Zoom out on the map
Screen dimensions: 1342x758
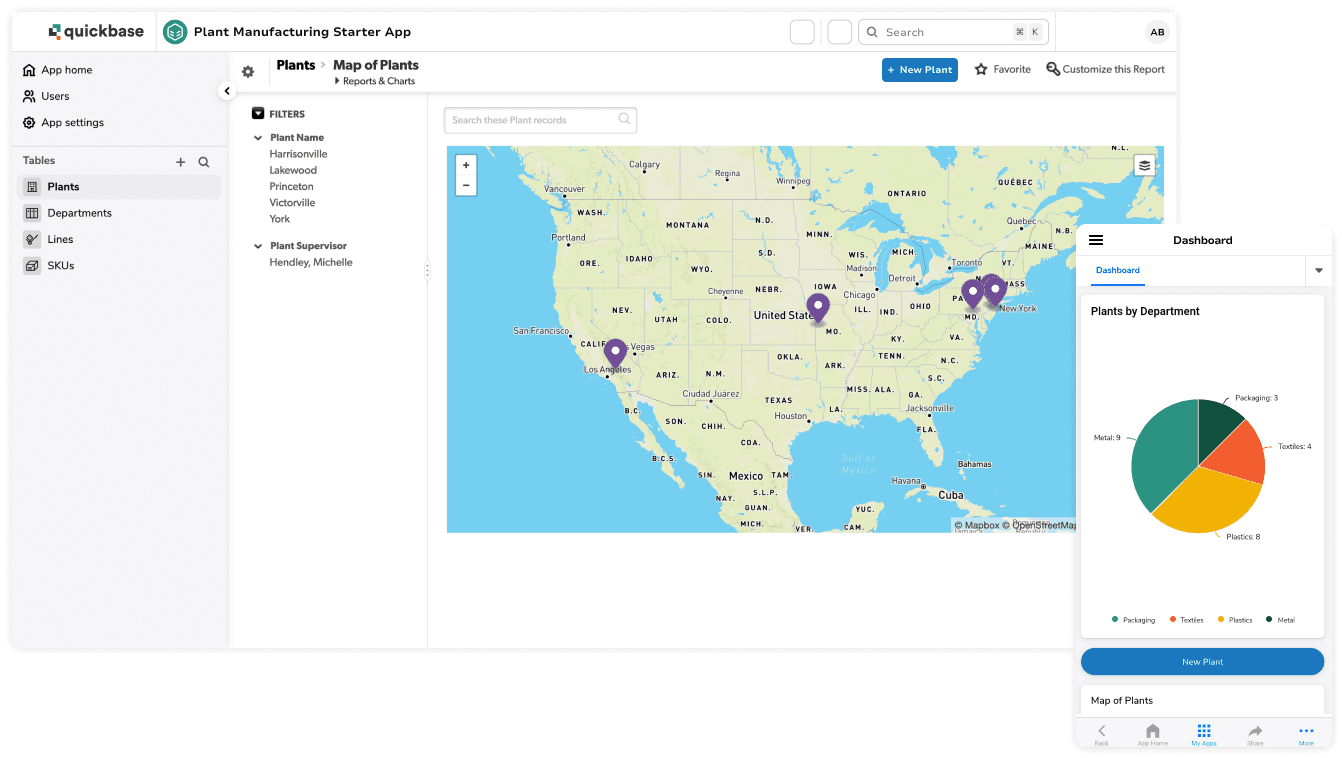pyautogui.click(x=466, y=185)
